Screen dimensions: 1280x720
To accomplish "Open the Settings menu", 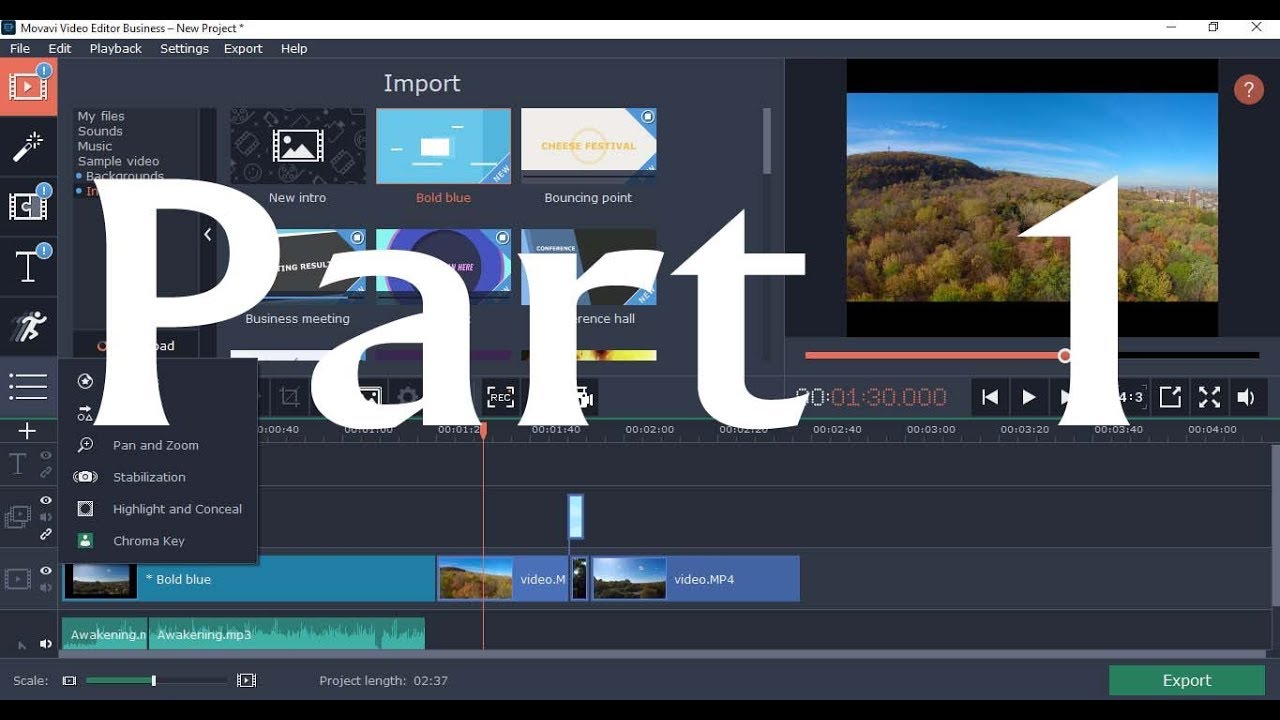I will click(x=184, y=48).
